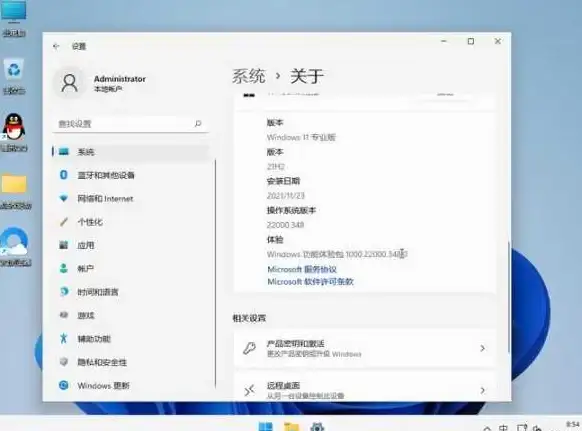Click the key icon for 产品密钥
Image resolution: width=582 pixels, height=431 pixels.
point(249,348)
